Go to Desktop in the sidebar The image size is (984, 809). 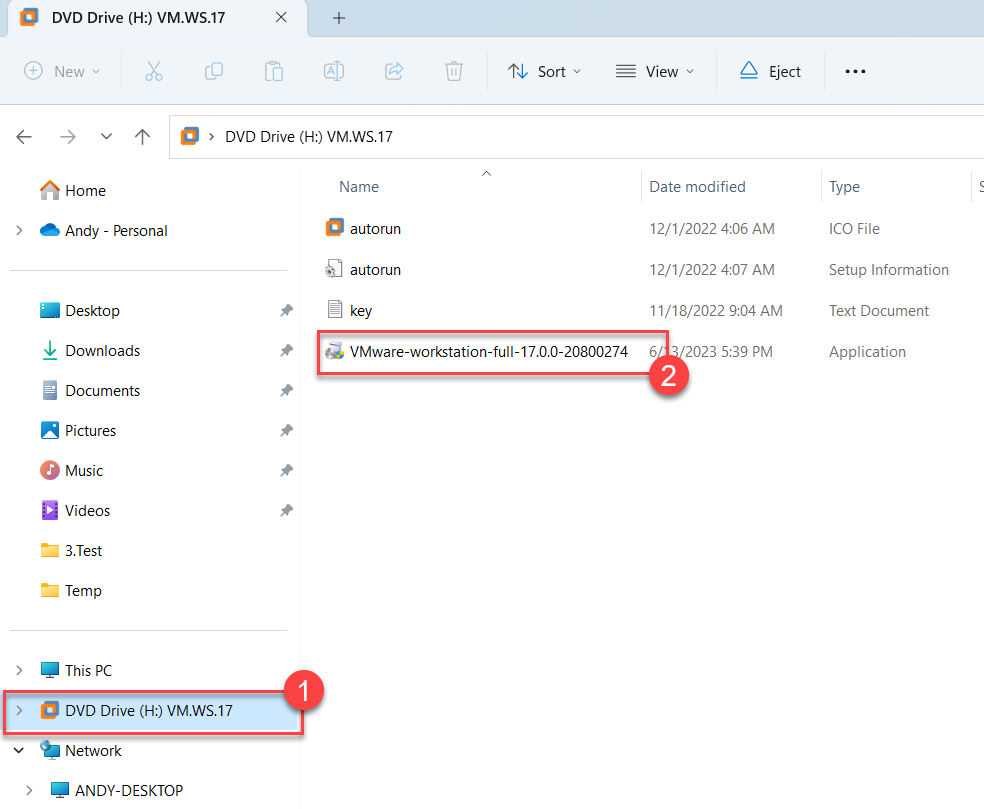point(92,311)
